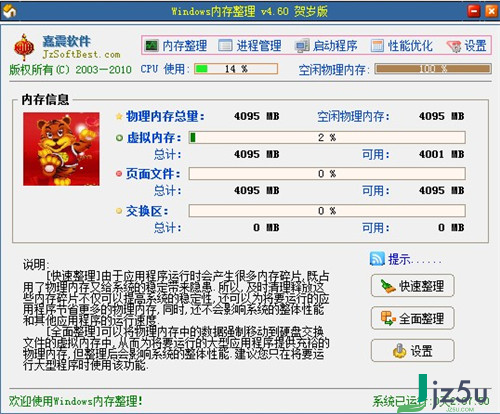Click the 说明 description heading
500x414 pixels.
coord(36,265)
